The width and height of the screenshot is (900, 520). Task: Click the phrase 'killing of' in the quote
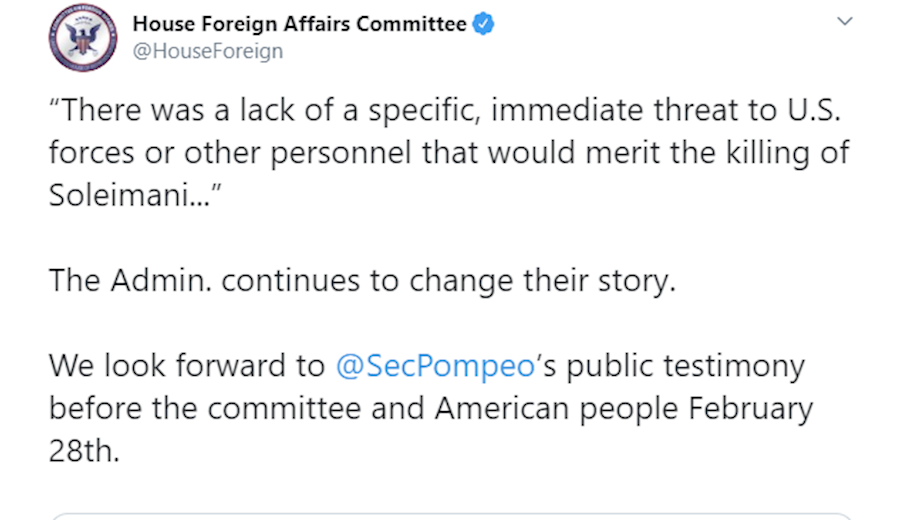click(788, 153)
